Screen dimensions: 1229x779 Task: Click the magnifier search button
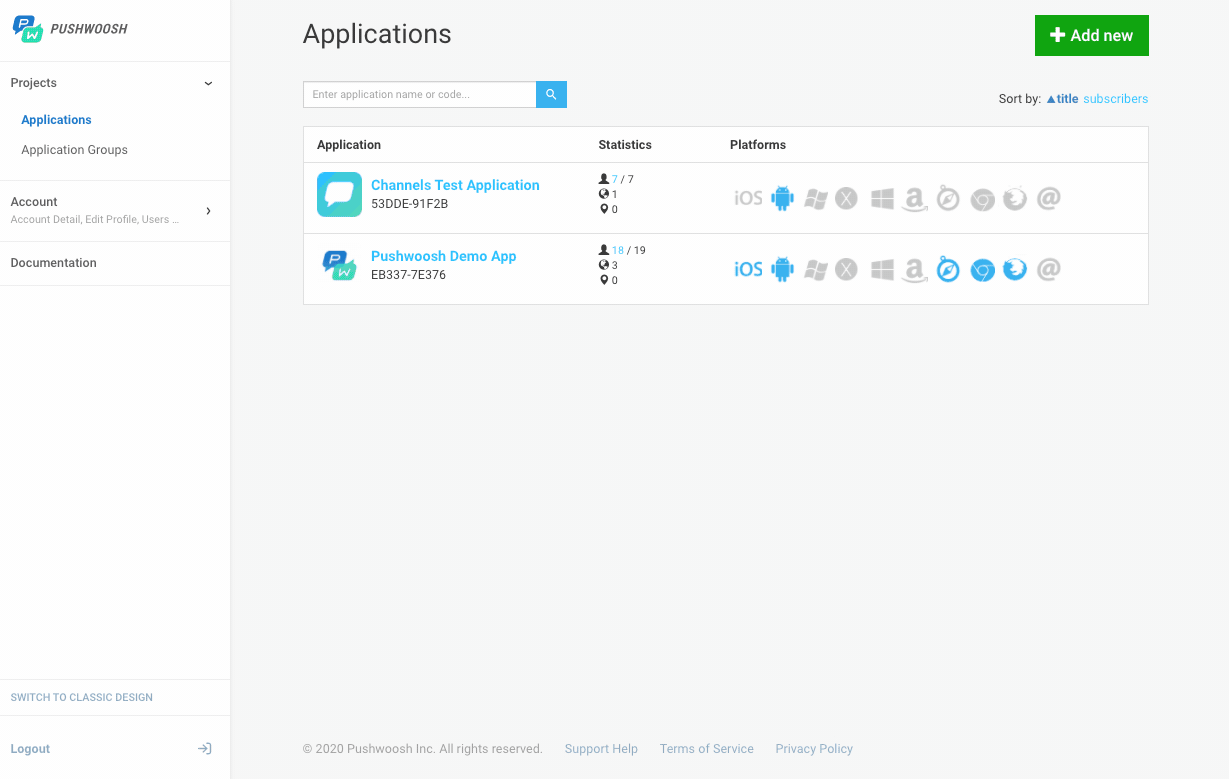(x=551, y=95)
